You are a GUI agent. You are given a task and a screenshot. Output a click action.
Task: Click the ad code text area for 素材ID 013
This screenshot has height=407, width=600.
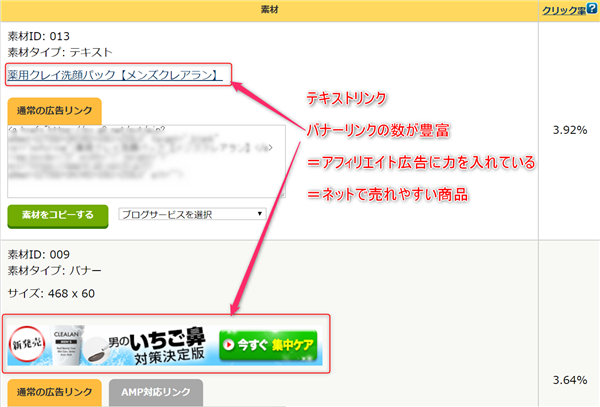pos(146,161)
